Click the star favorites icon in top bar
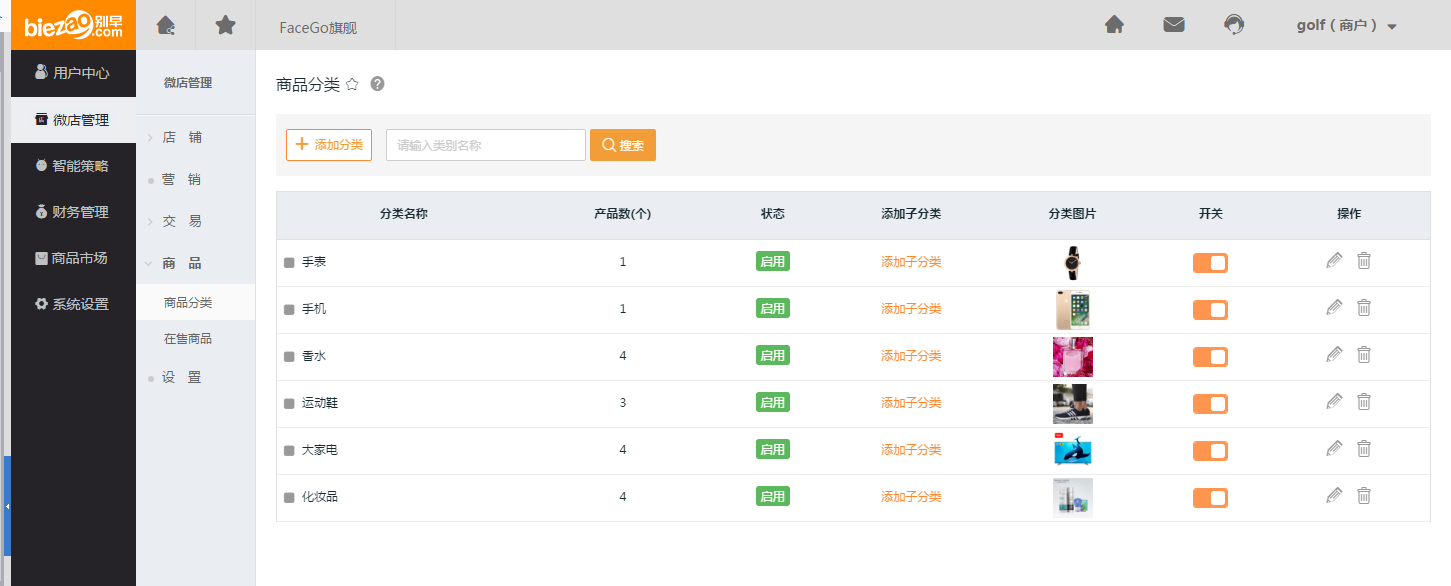The height and width of the screenshot is (586, 1451). click(225, 25)
